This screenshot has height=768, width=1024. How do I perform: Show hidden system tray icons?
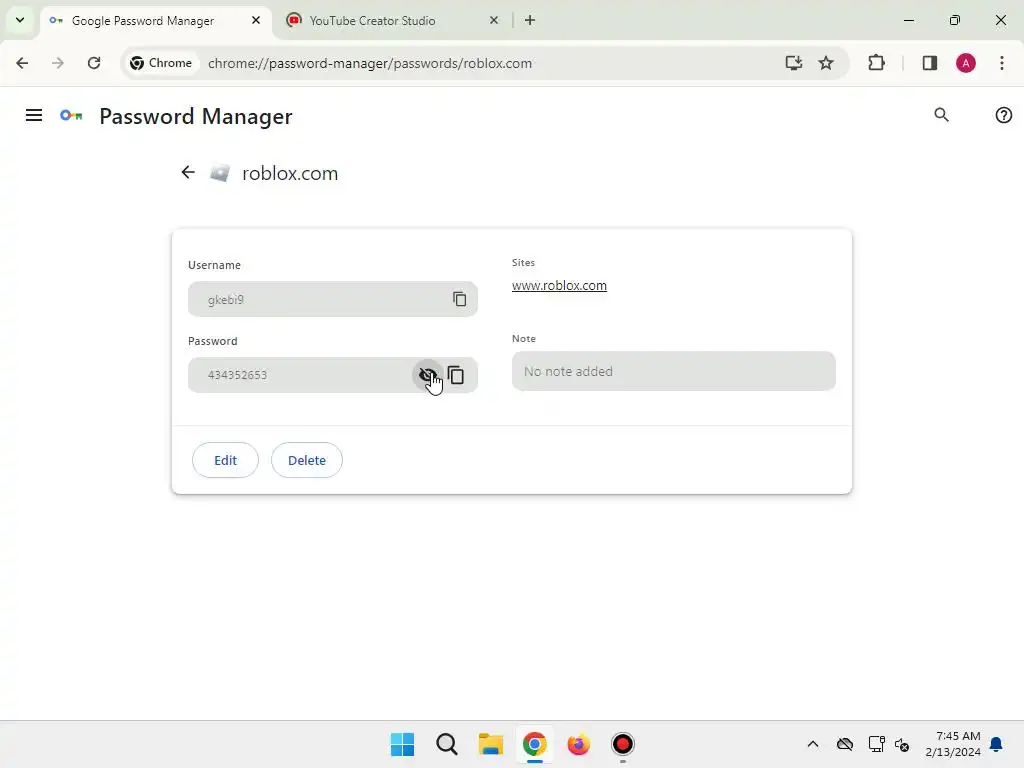tap(812, 744)
